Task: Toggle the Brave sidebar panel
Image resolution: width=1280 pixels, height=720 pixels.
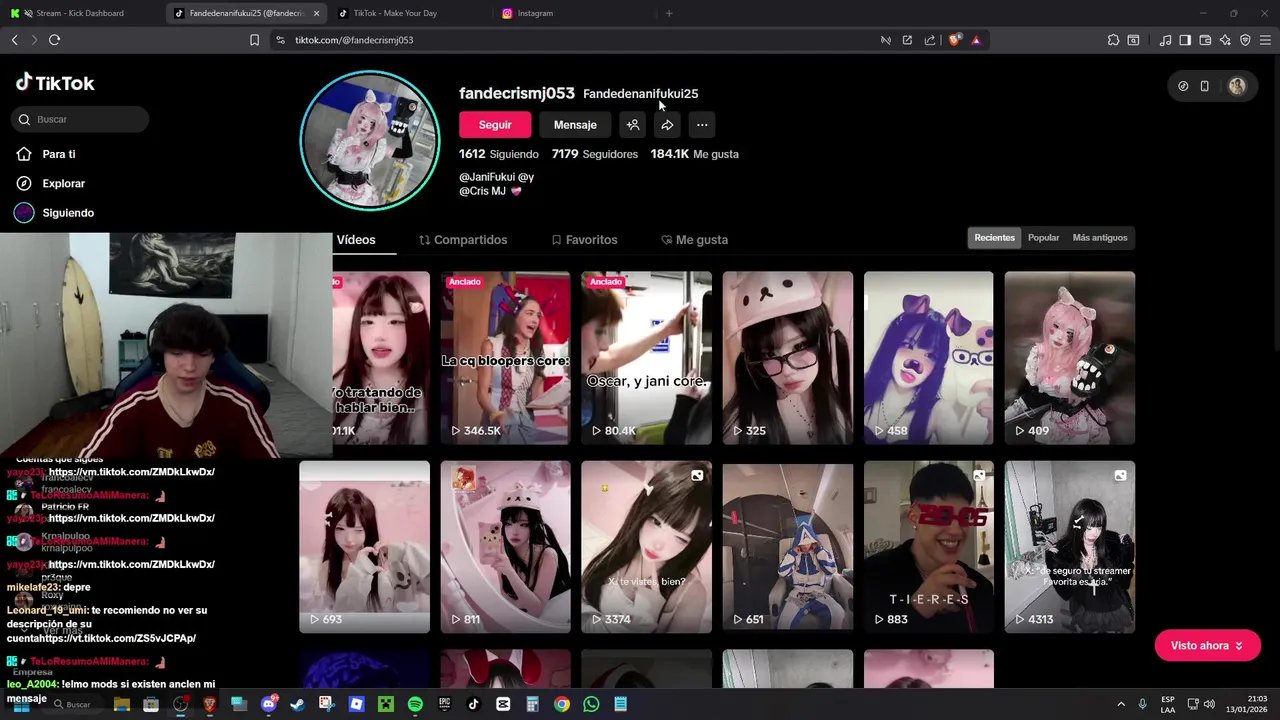Action: (x=1185, y=40)
